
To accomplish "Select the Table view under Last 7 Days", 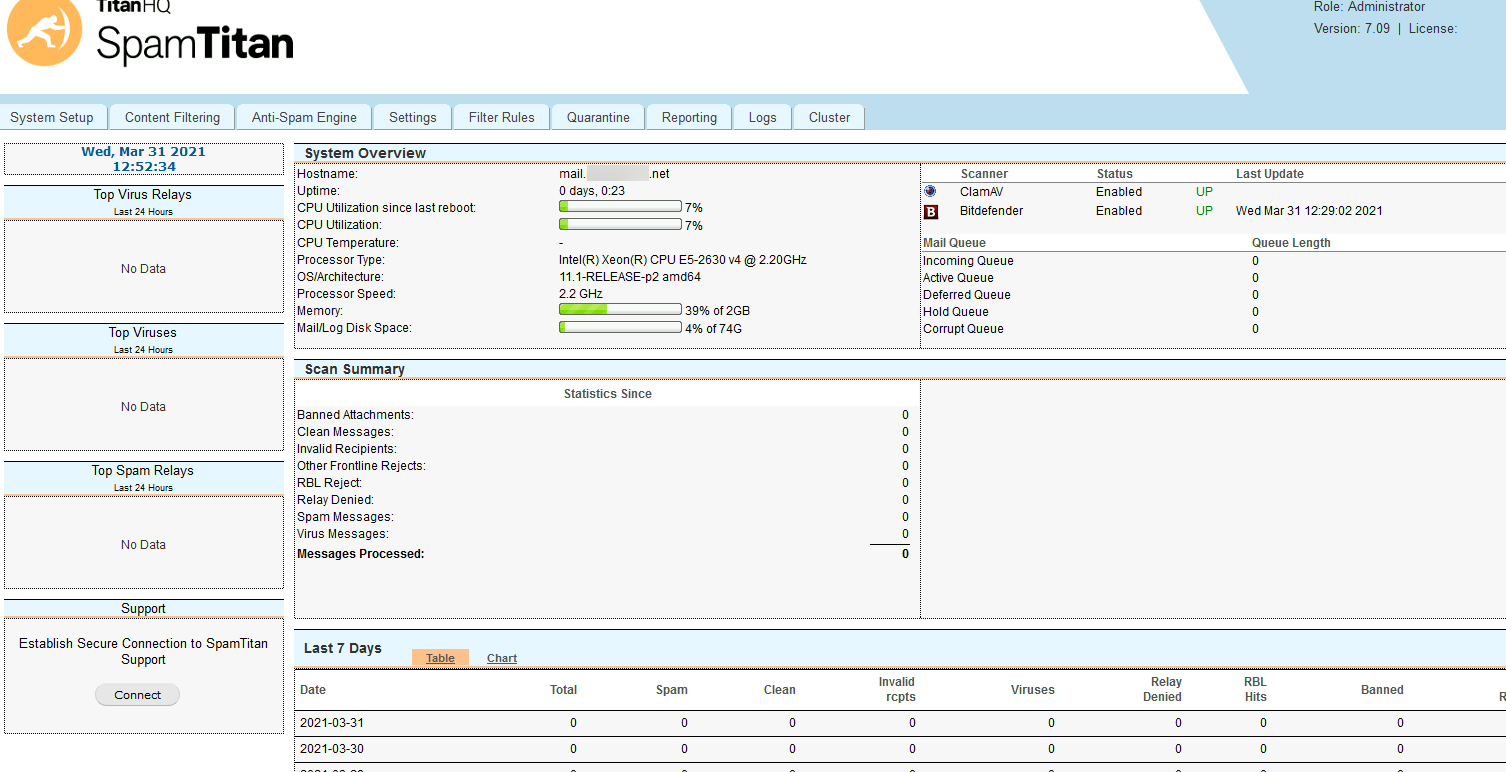I will [x=440, y=658].
